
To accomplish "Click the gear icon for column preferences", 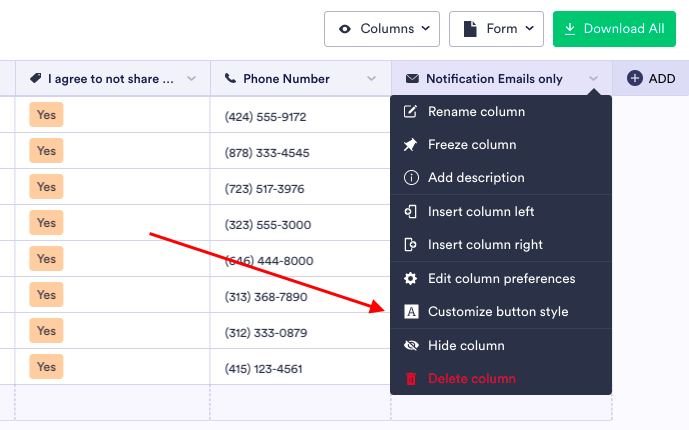I will (x=410, y=279).
